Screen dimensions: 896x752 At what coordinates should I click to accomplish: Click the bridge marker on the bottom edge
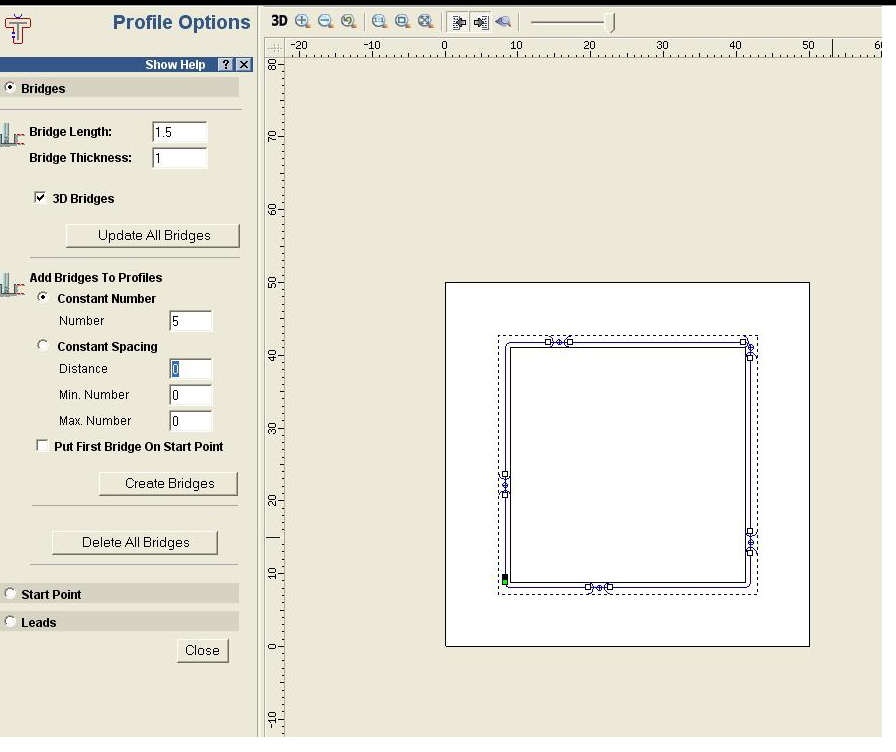[x=599, y=587]
